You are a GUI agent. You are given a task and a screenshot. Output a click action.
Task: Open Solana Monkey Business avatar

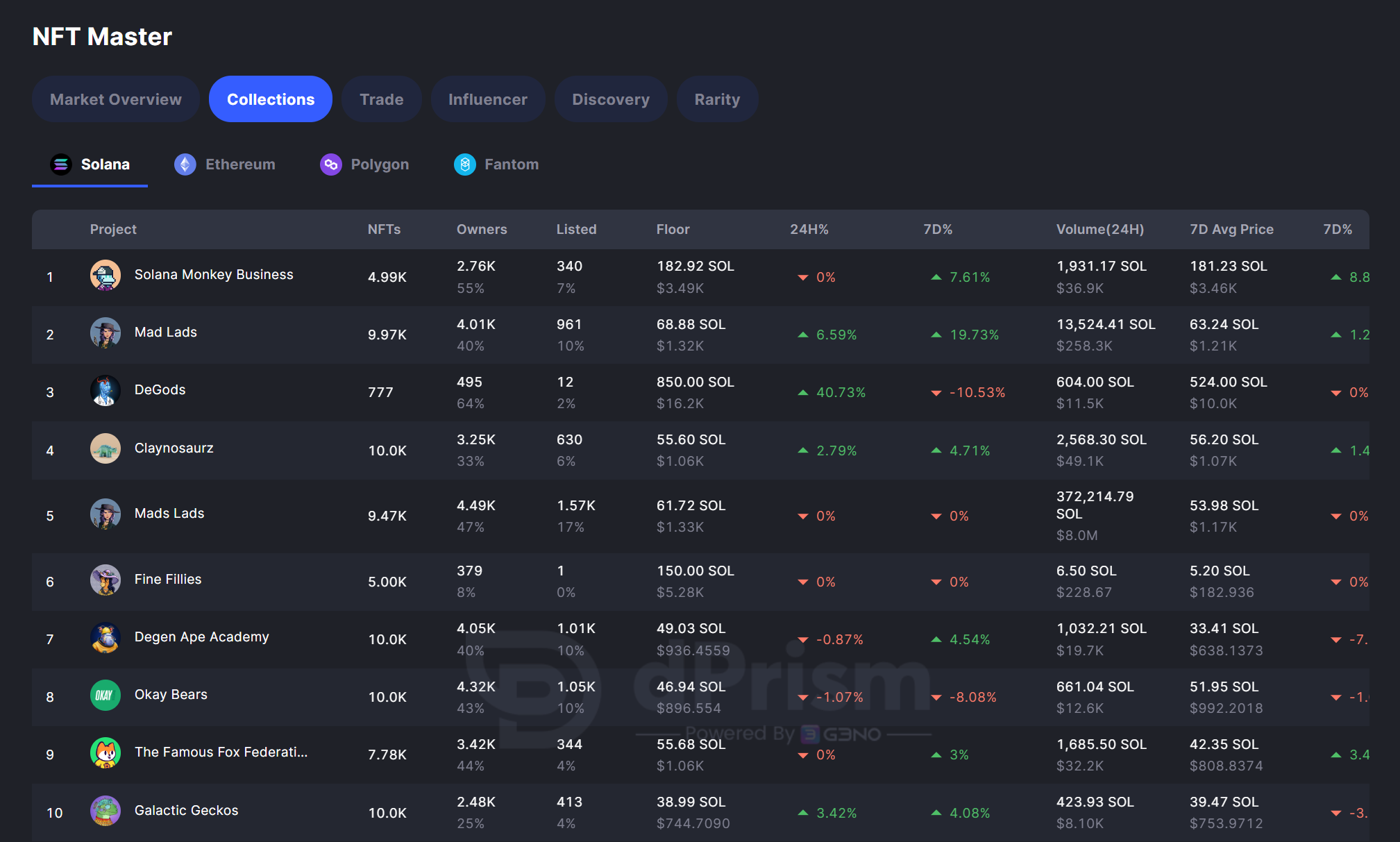pyautogui.click(x=106, y=276)
